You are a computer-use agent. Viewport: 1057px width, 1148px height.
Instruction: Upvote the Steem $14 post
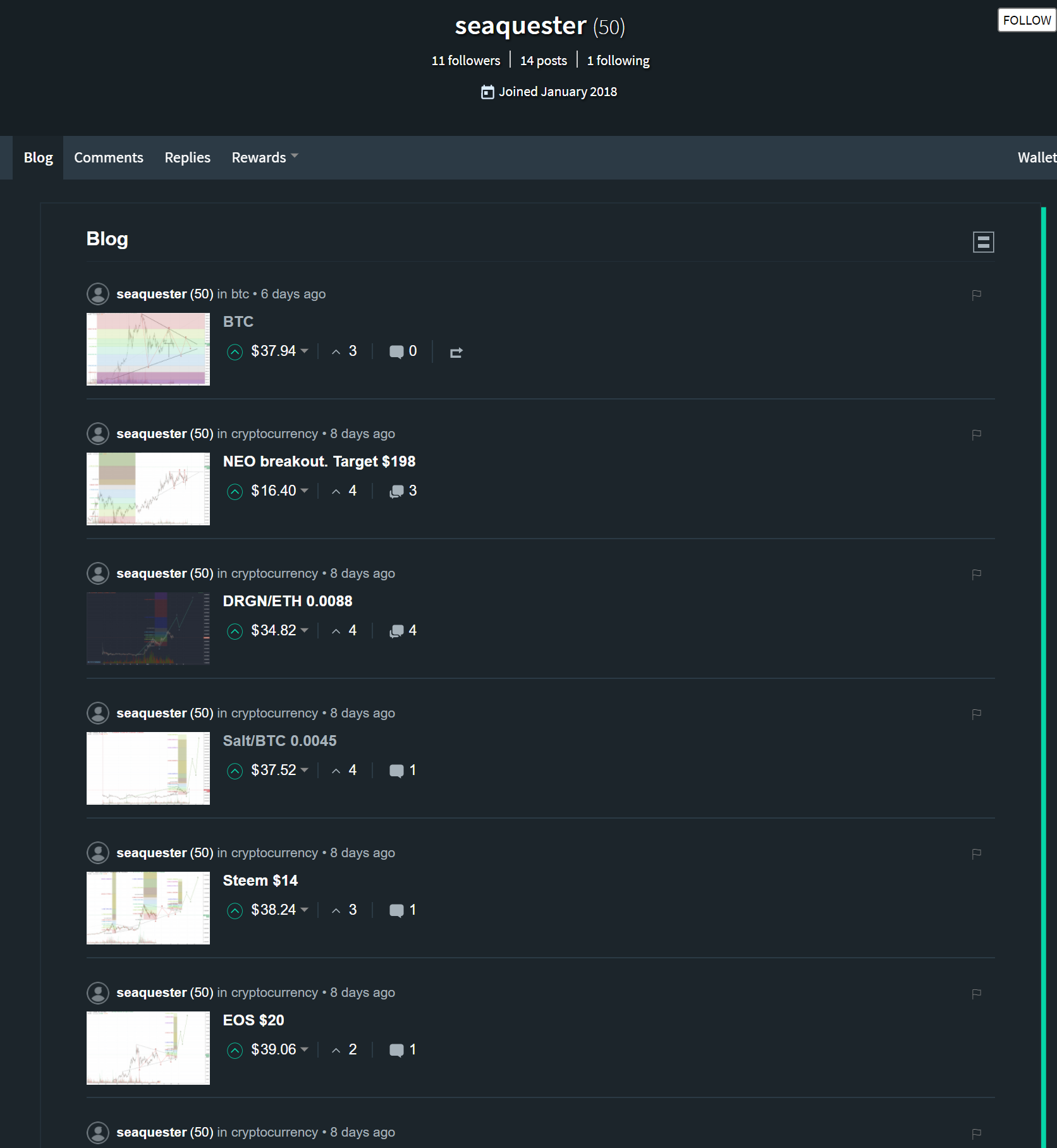click(235, 911)
